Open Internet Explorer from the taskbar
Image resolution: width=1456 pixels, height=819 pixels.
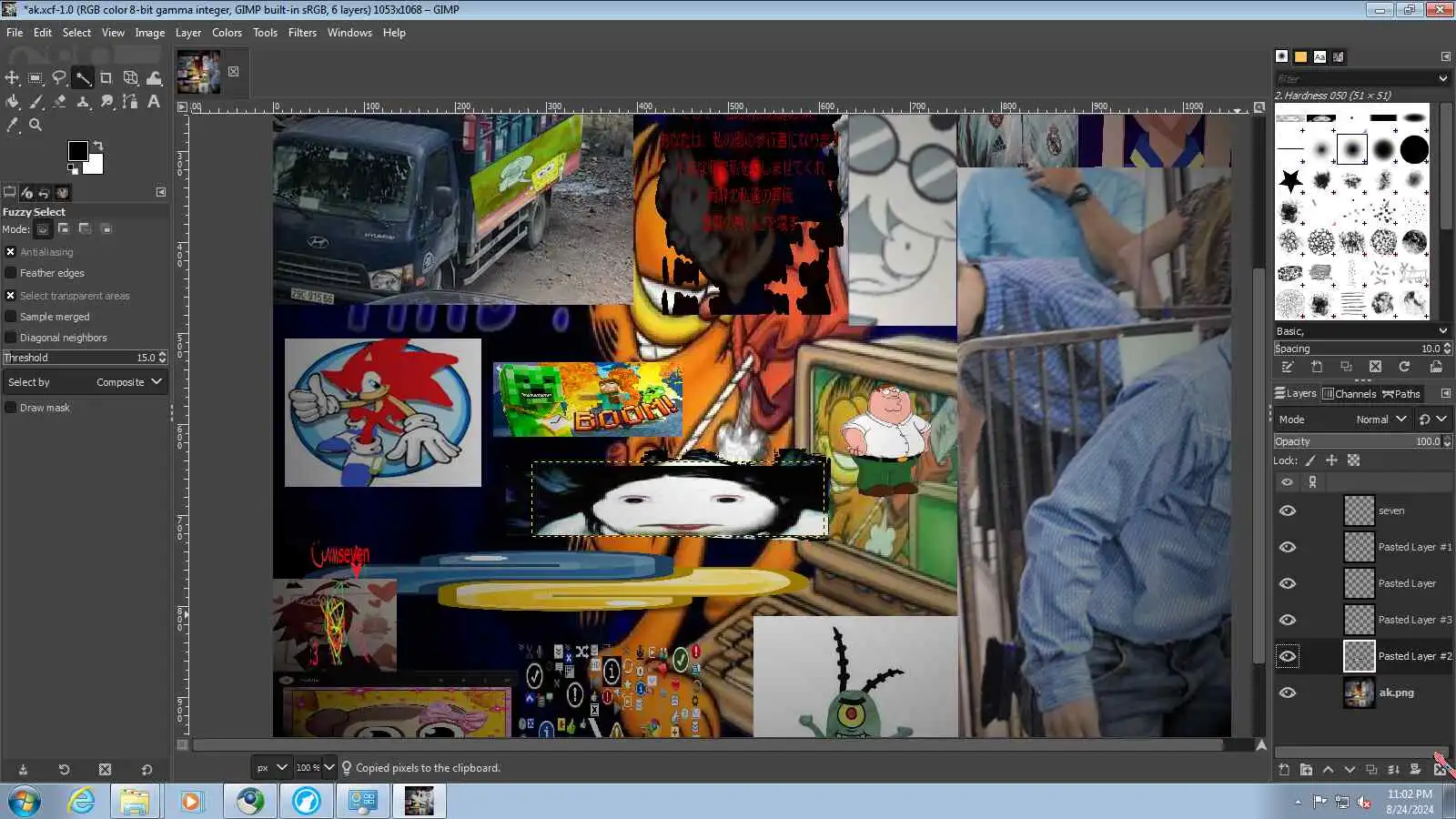point(81,802)
